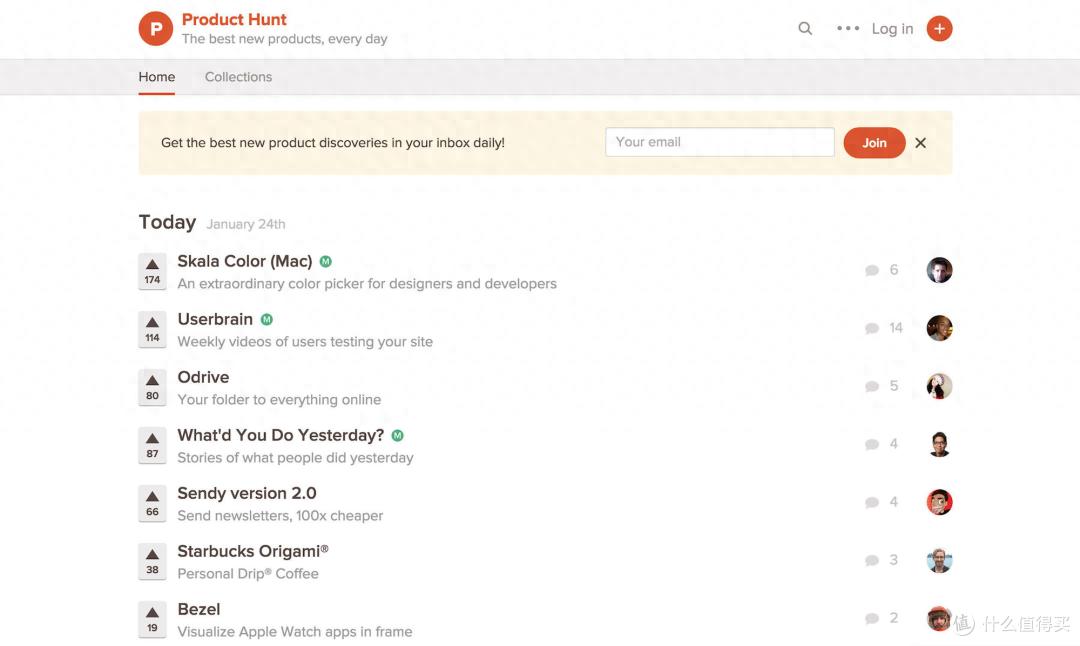Click the orange plus submit button

tap(939, 29)
